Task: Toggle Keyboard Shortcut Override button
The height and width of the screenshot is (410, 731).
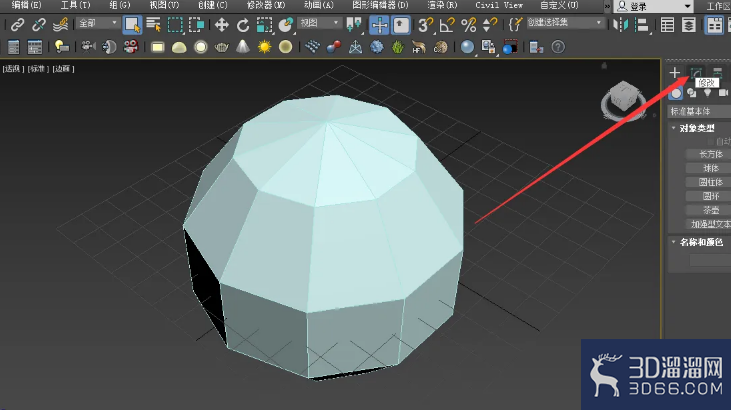Action: (400, 25)
